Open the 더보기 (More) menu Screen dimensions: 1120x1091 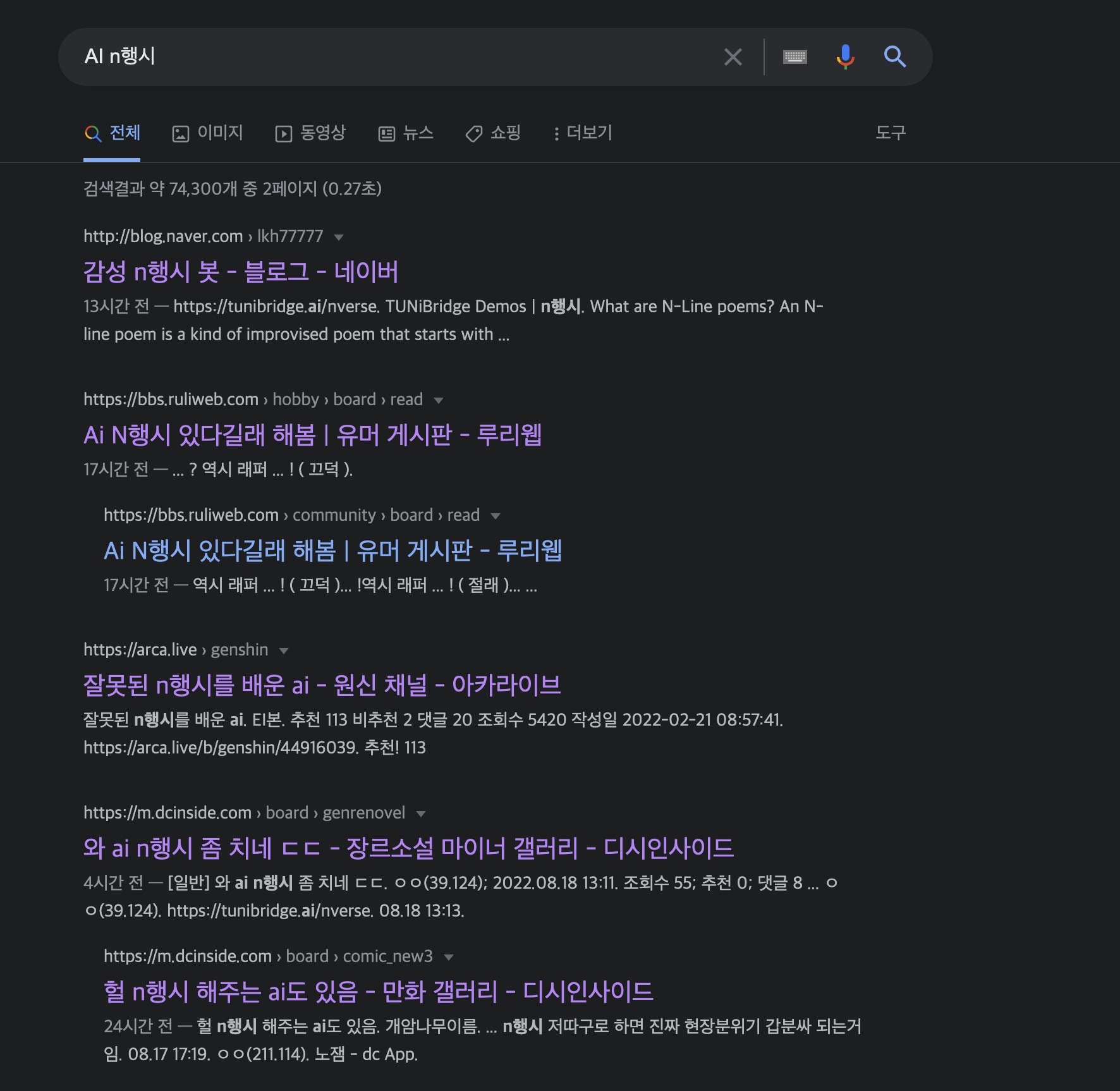pyautogui.click(x=583, y=133)
